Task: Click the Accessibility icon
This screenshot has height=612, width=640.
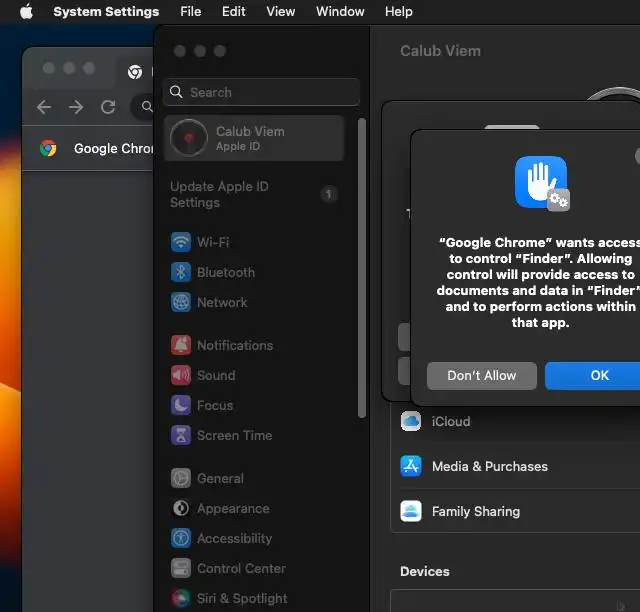Action: coord(181,539)
